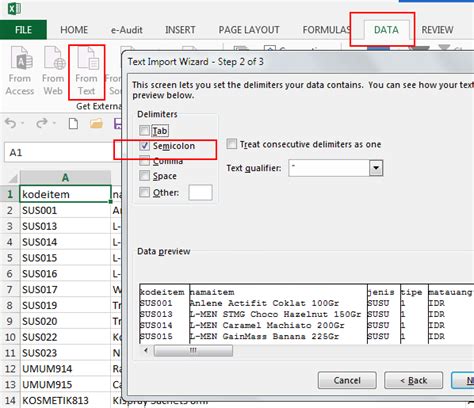Uncheck the Semicolon delimiter checkbox

[144, 146]
